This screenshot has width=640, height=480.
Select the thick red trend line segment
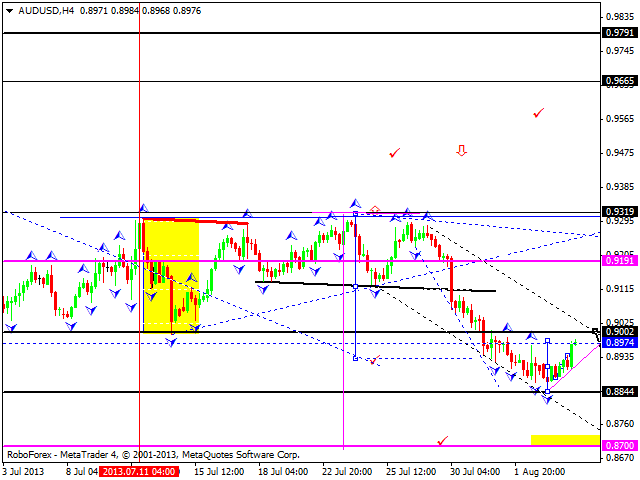click(195, 221)
